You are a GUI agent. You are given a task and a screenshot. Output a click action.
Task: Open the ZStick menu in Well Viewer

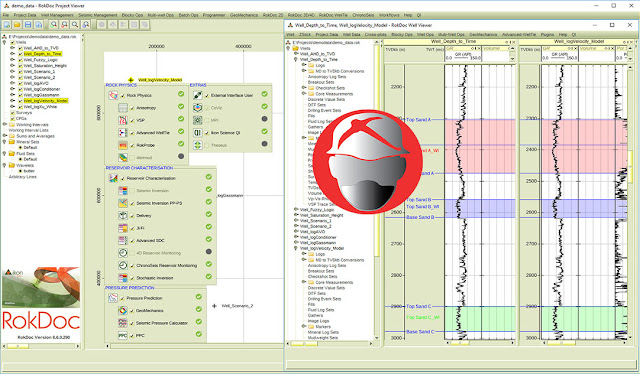point(305,35)
